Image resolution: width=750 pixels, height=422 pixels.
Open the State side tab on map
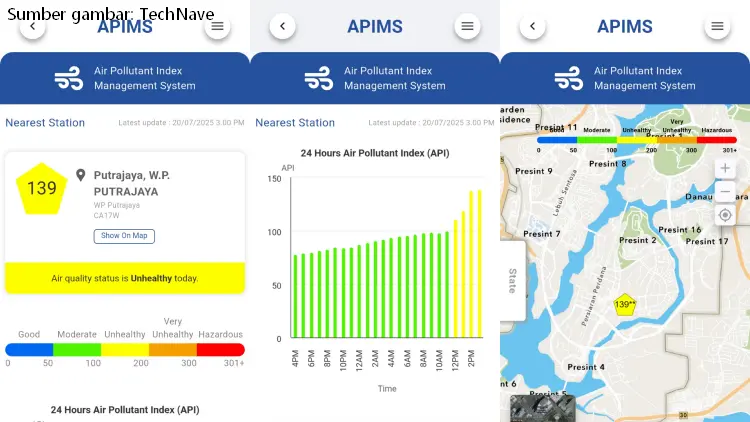click(512, 280)
